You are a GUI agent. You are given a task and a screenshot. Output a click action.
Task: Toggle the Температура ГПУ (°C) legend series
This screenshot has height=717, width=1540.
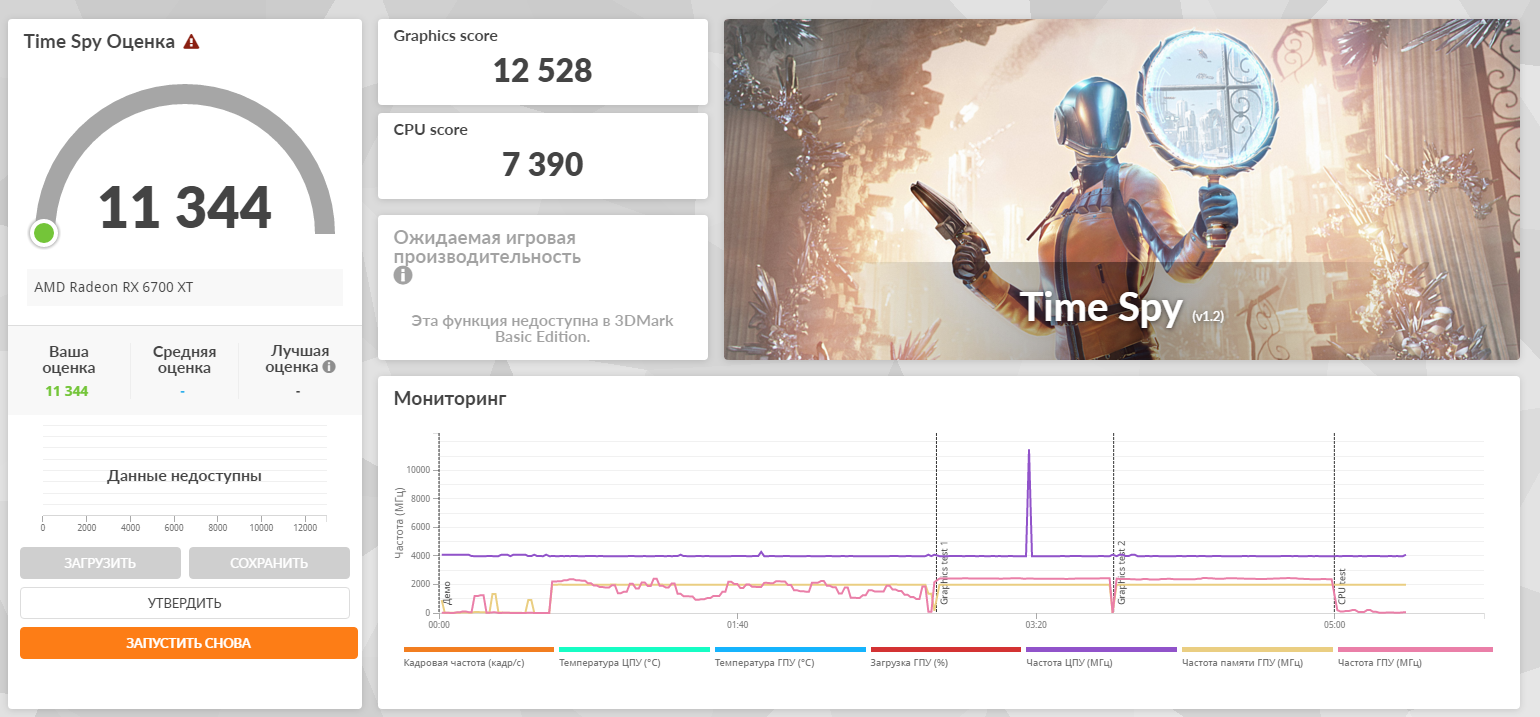coord(790,657)
